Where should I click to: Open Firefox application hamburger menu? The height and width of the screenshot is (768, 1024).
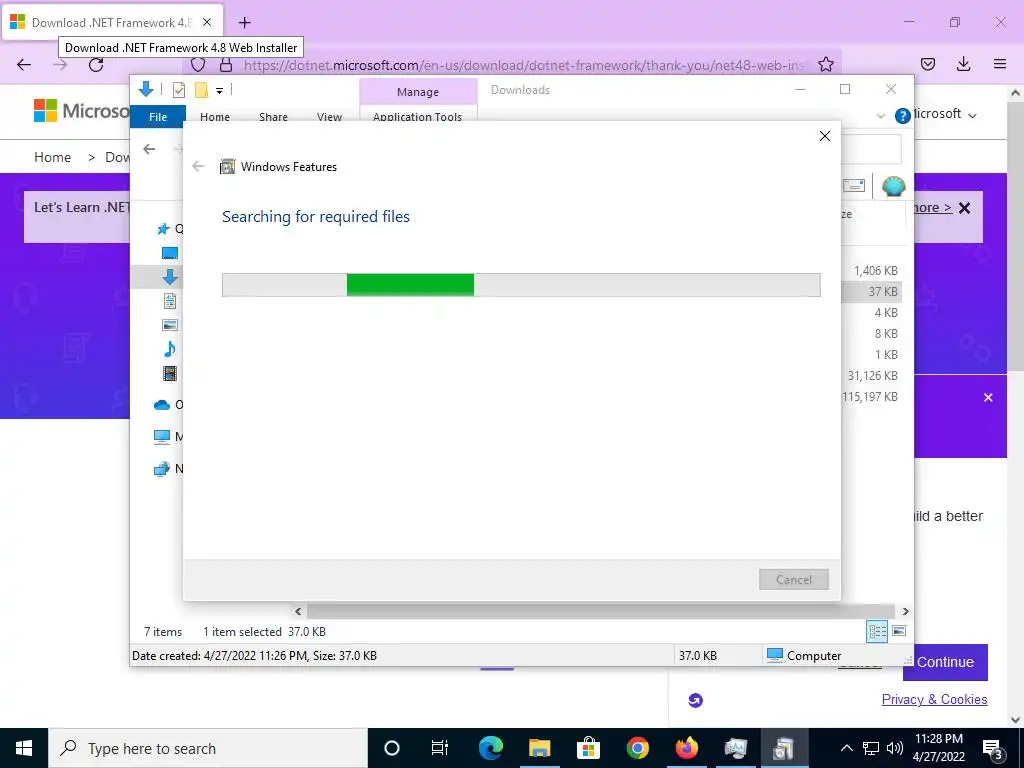999,64
